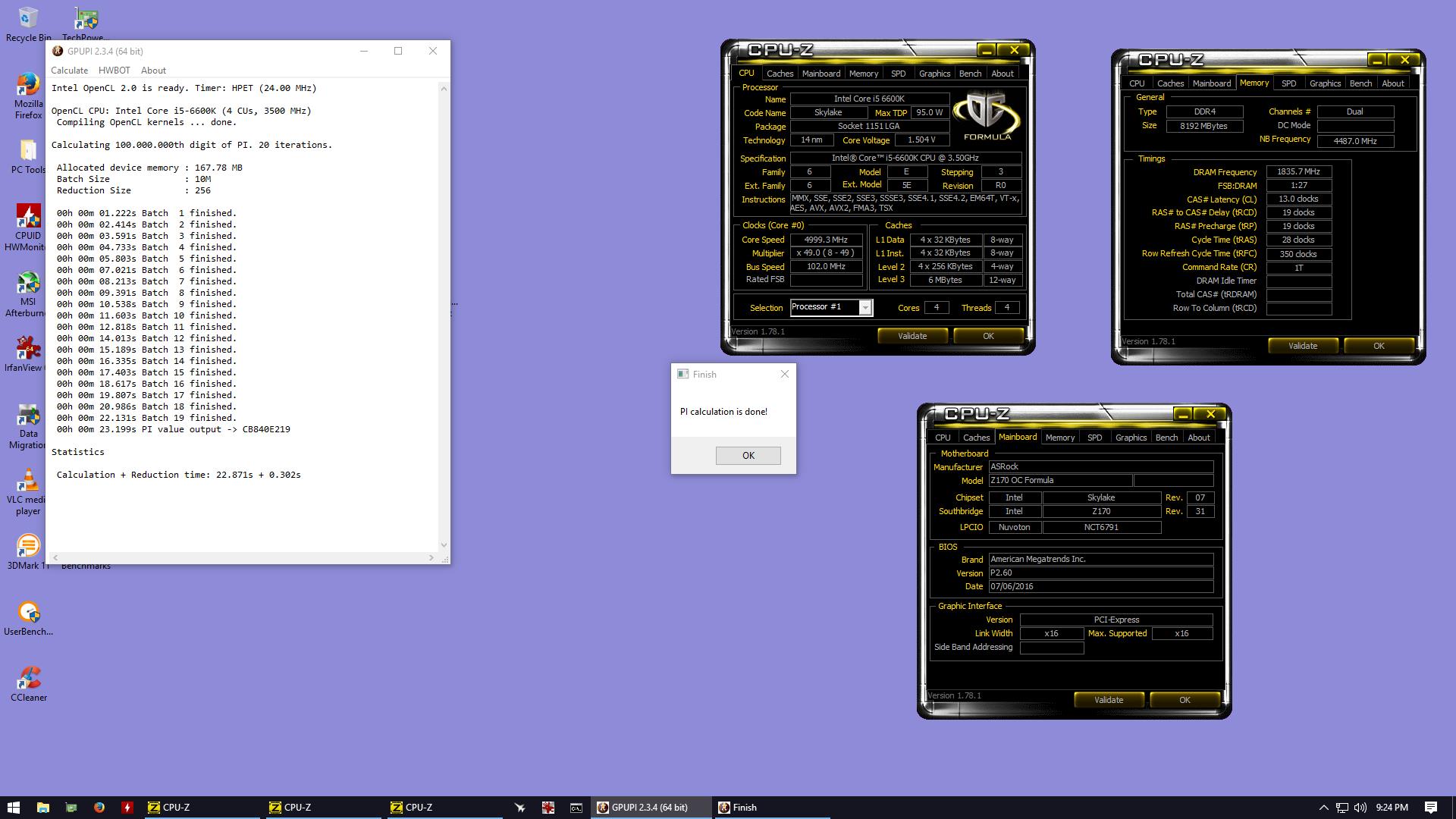This screenshot has height=819, width=1456.
Task: Click the taskbar clock showing 9:24 PM
Action: [1392, 808]
